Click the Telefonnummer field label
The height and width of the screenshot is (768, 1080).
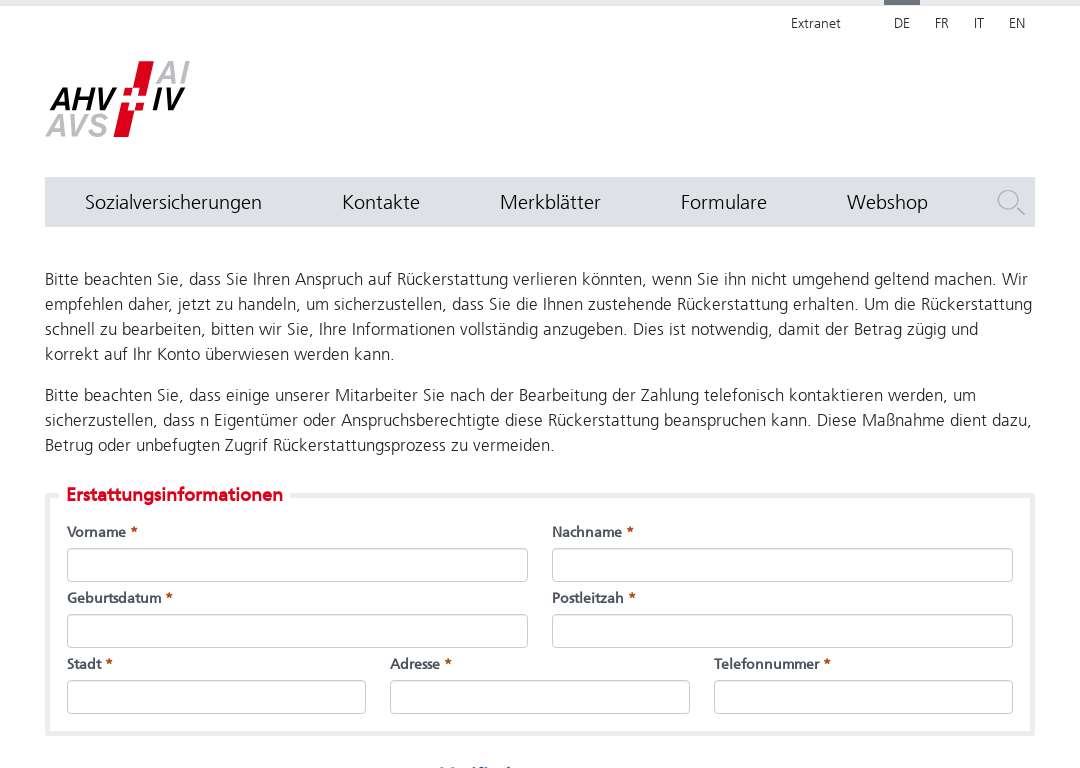(x=767, y=664)
